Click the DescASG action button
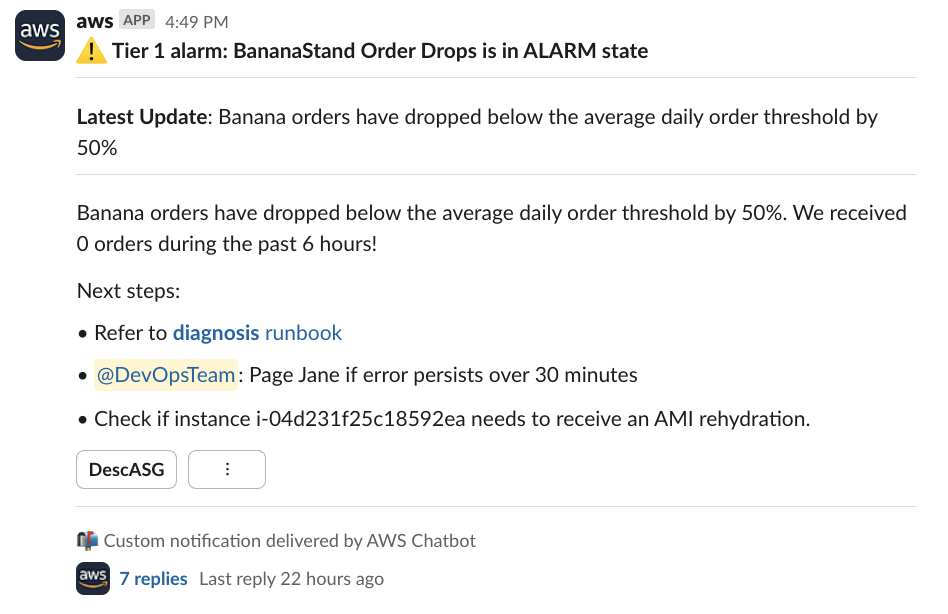The image size is (948, 614). click(126, 469)
